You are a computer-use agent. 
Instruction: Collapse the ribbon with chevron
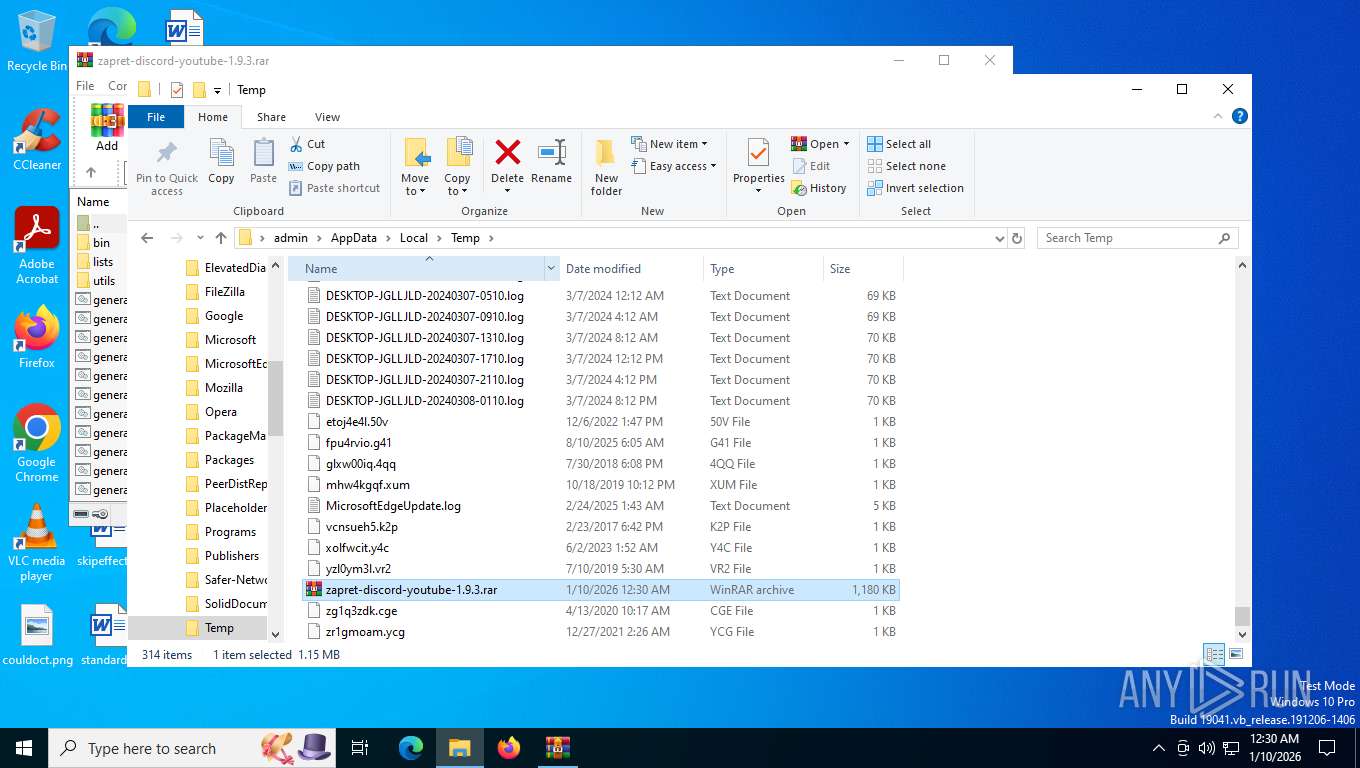[x=1218, y=117]
